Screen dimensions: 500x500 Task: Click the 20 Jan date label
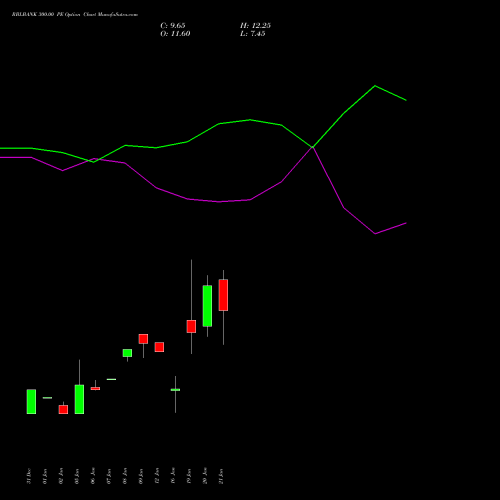pyautogui.click(x=205, y=476)
